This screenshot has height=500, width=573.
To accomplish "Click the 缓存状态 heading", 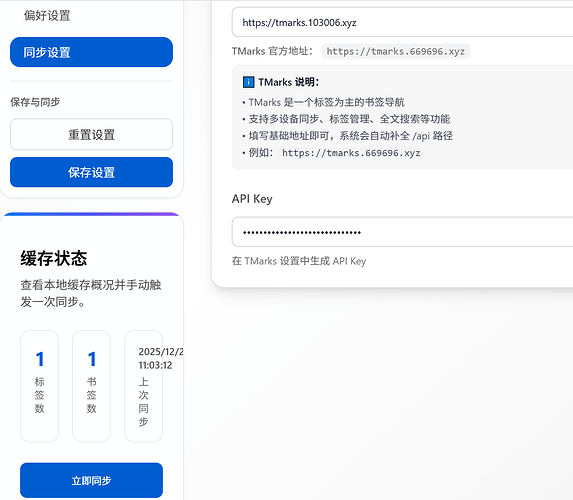I will [54, 258].
